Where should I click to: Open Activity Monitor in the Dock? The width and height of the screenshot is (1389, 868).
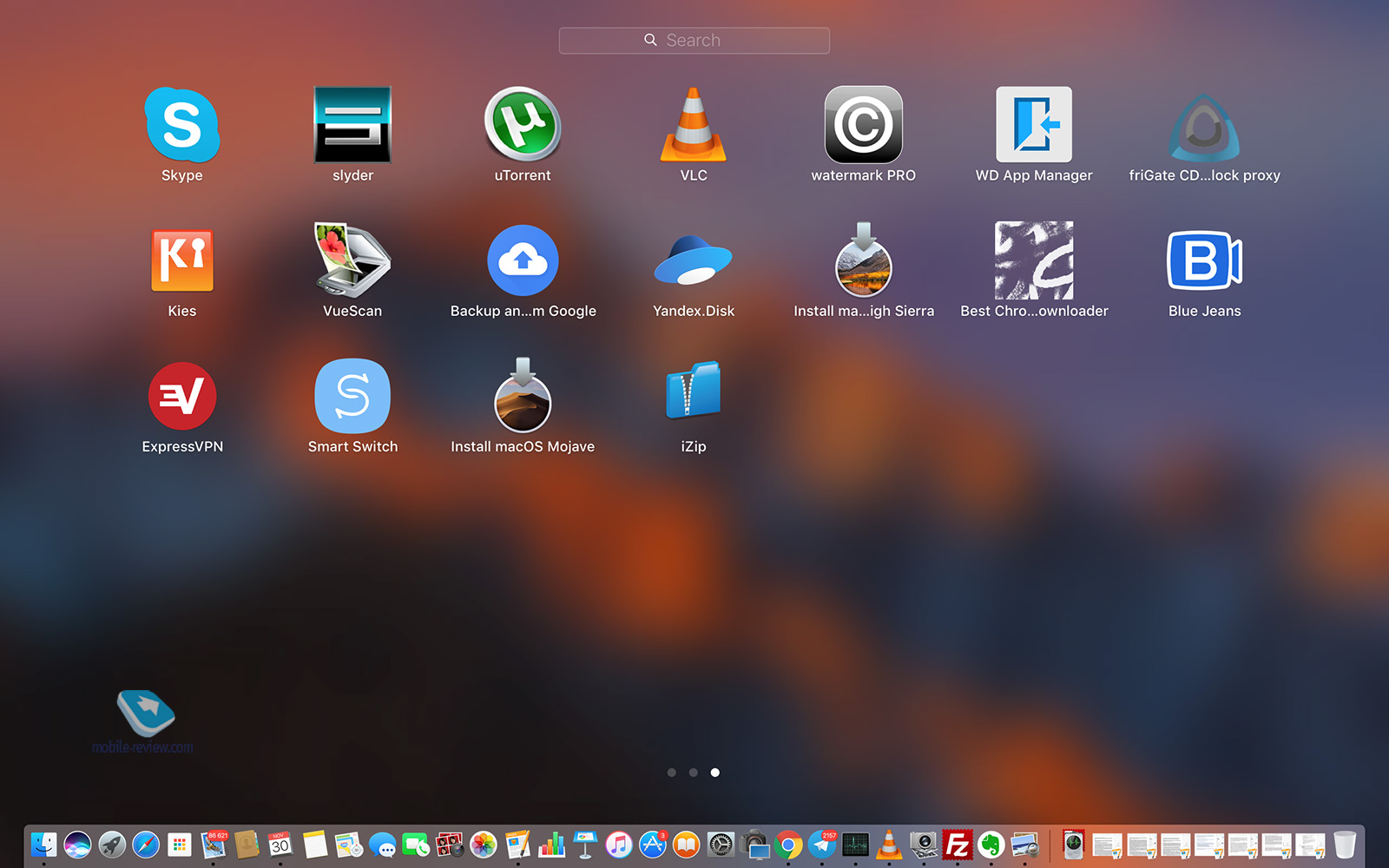click(856, 845)
